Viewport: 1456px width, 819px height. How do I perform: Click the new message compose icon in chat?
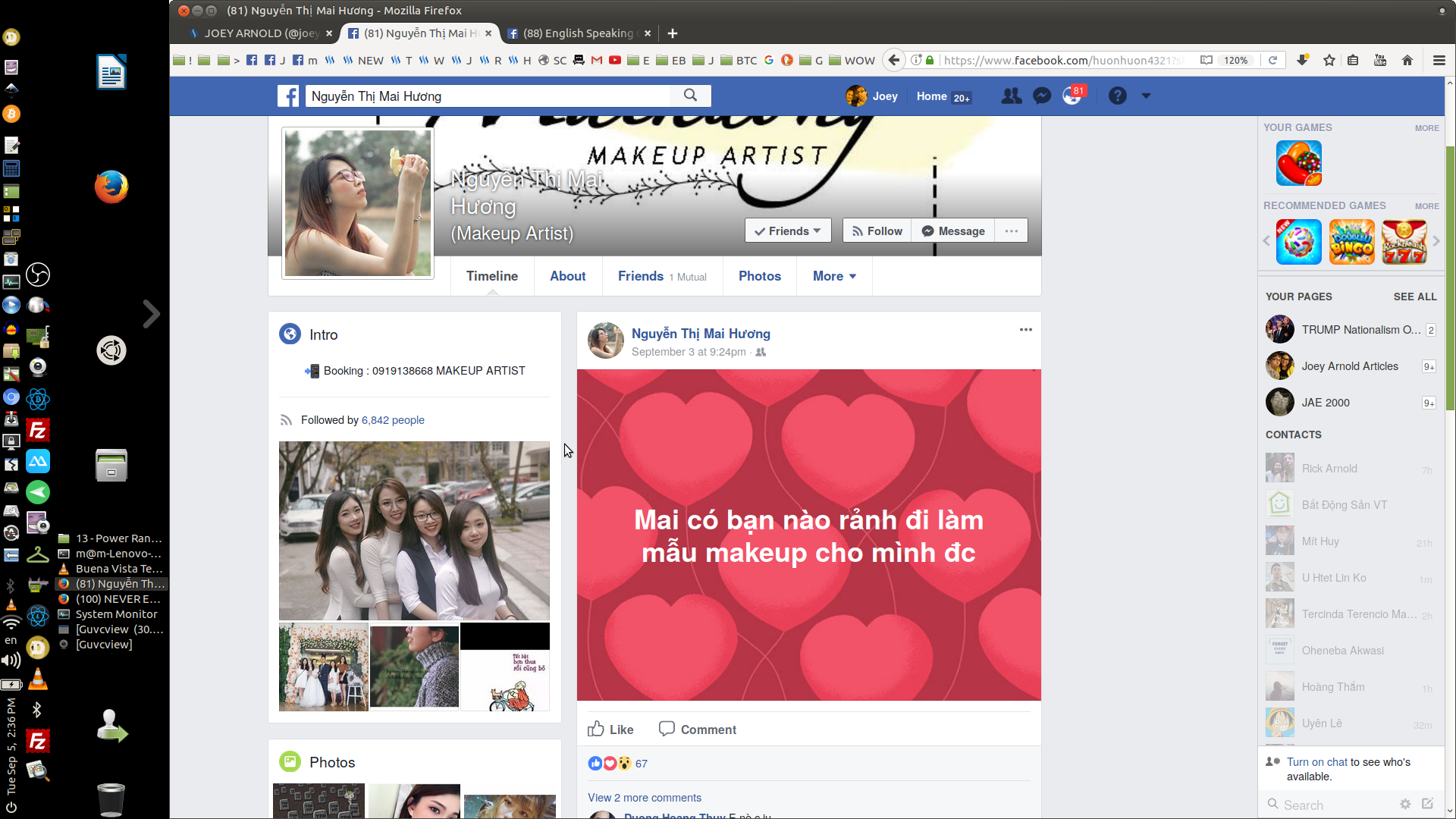[1428, 804]
